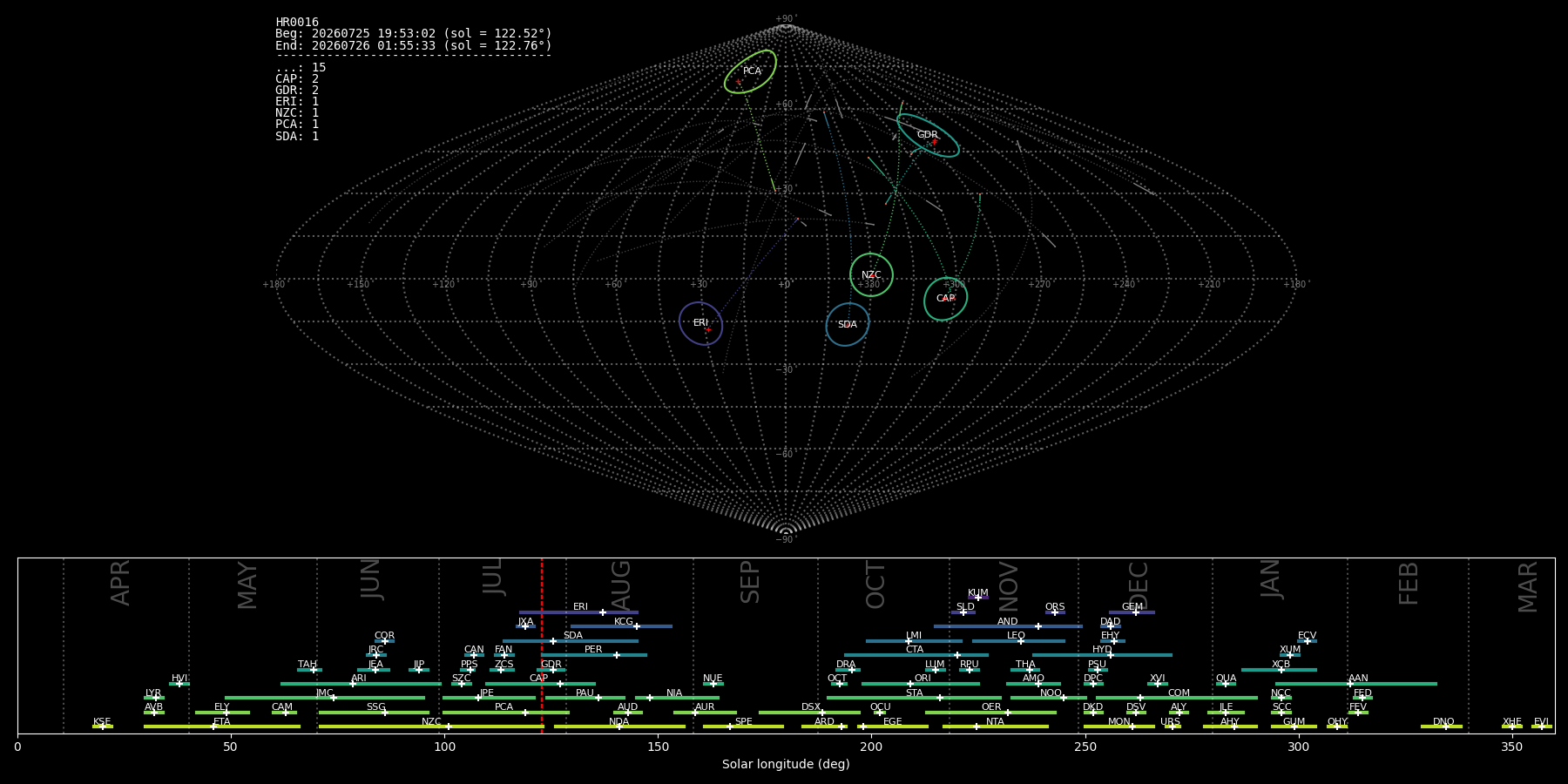The width and height of the screenshot is (1568, 784).
Task: Select the LEO shower peak marker
Action: pyautogui.click(x=1020, y=641)
